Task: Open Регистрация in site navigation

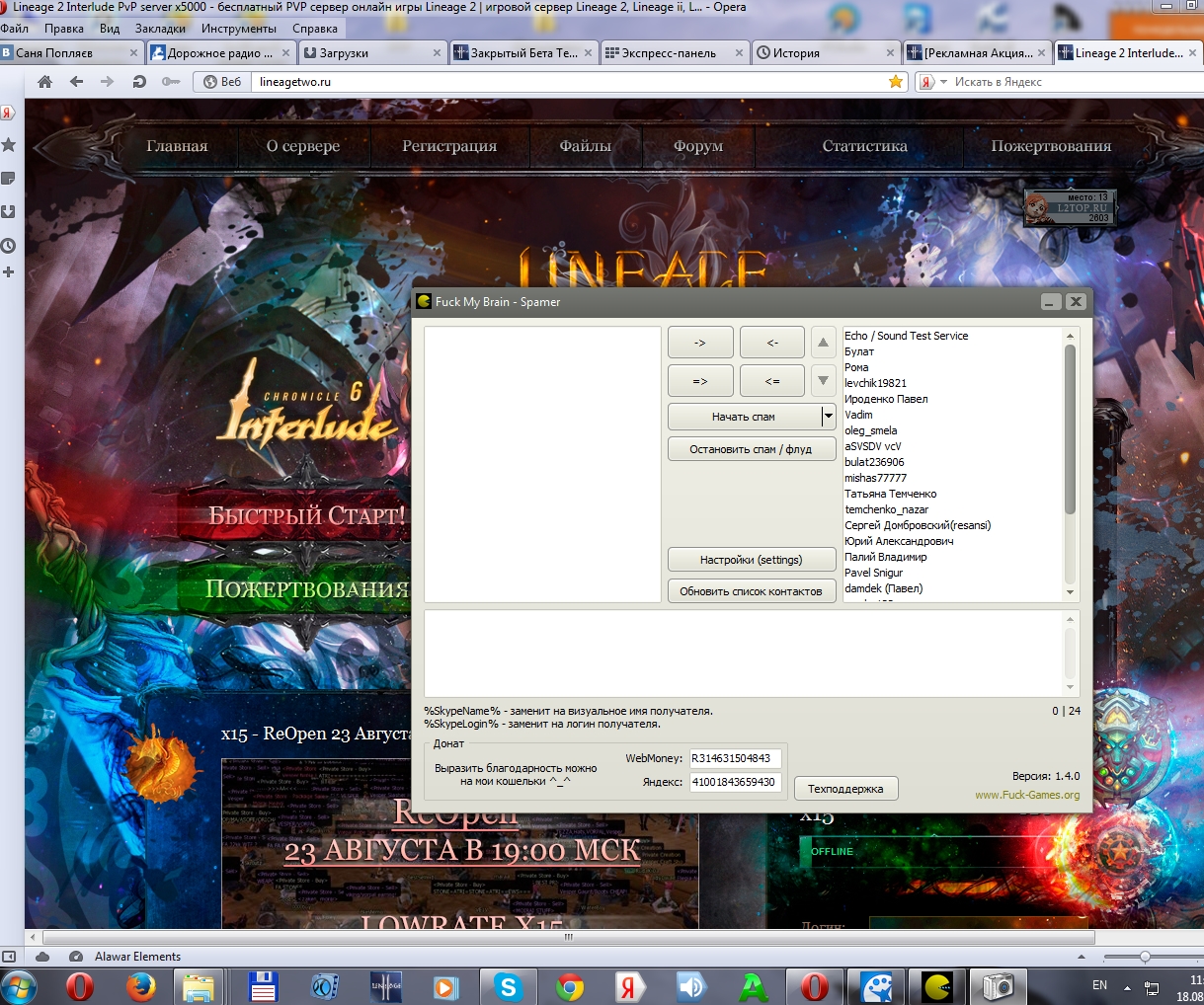Action: coord(449,146)
